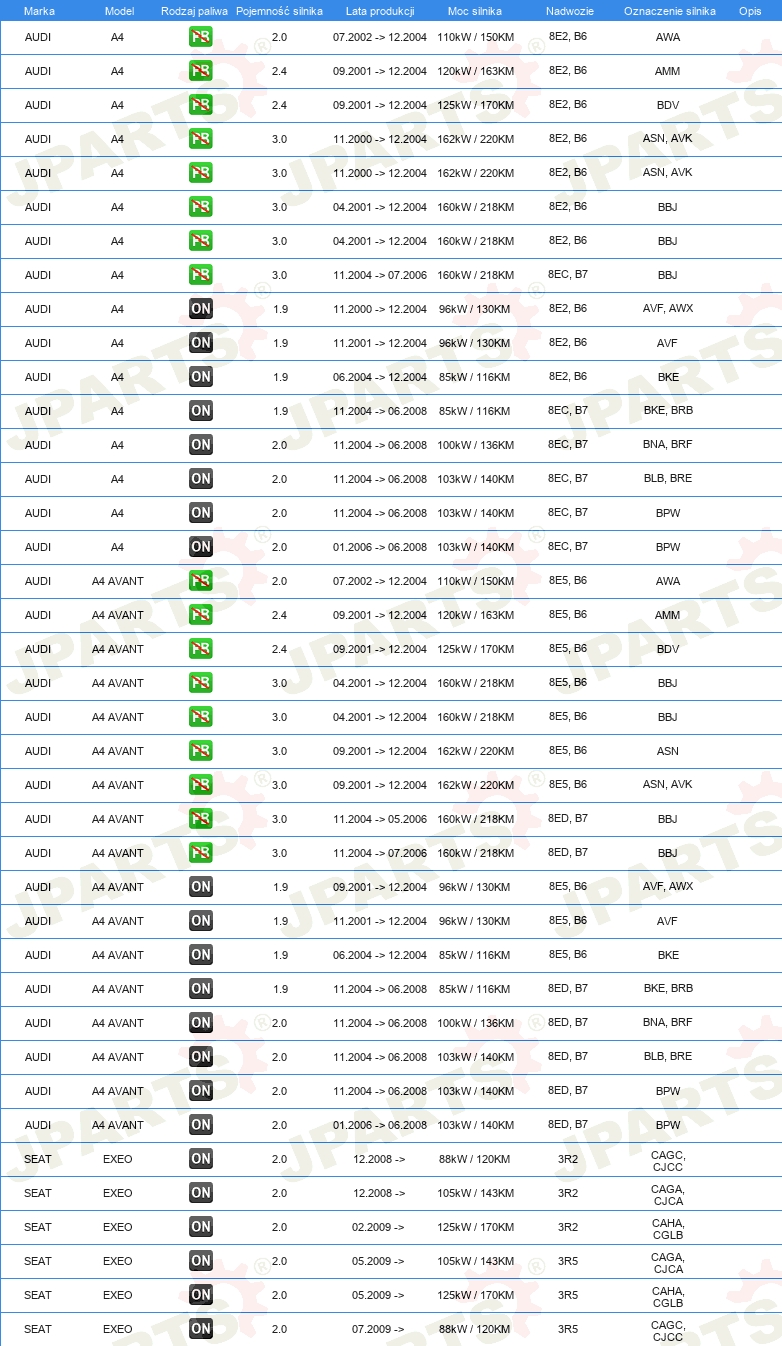The image size is (782, 1346).
Task: Click the 06.2004 -> 12.2004 date in the A4 AVANT BKE row
Action: 380,955
